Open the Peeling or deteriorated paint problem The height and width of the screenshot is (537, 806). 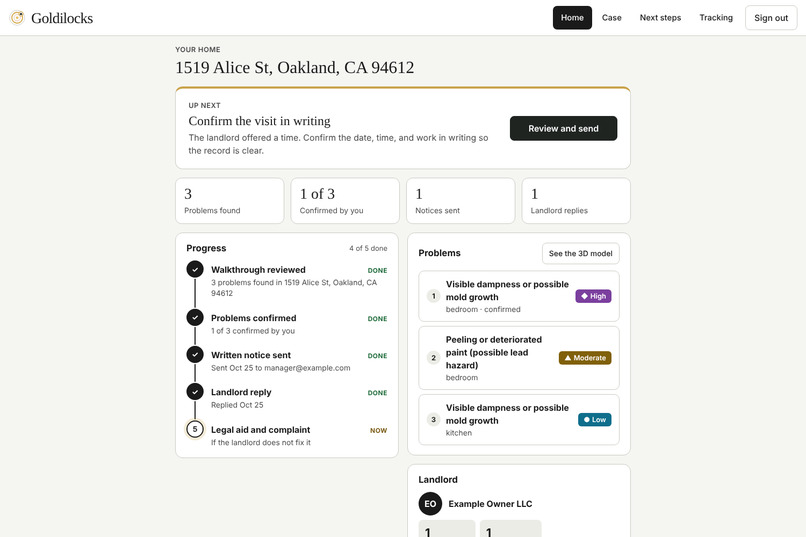point(519,358)
